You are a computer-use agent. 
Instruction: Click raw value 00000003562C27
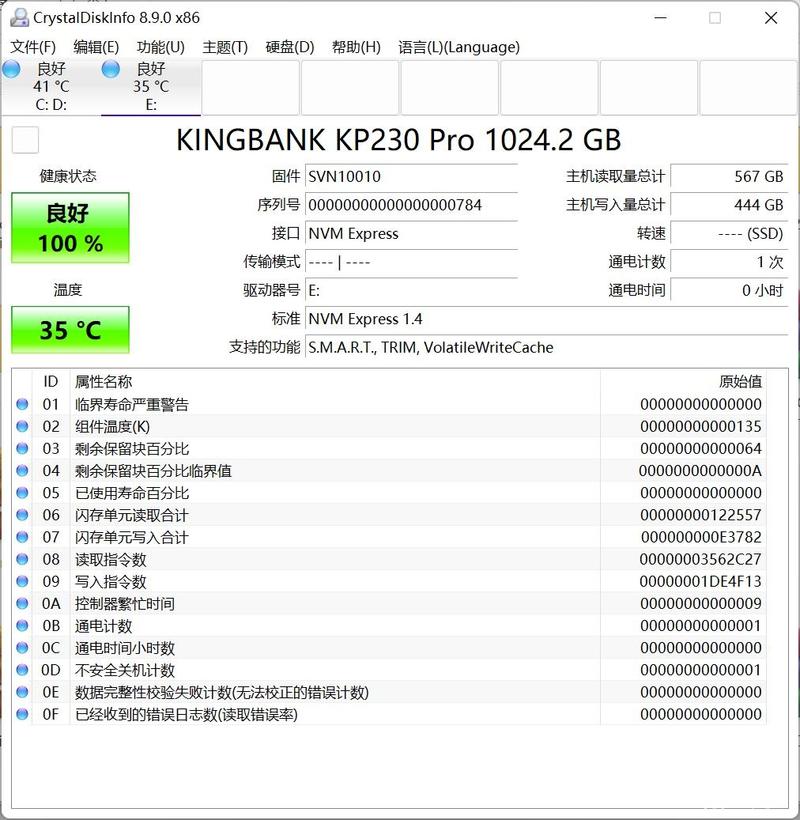pos(701,559)
